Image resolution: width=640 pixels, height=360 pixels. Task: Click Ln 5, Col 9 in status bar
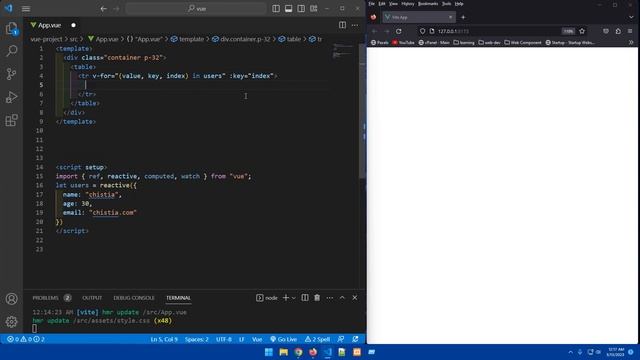164,339
